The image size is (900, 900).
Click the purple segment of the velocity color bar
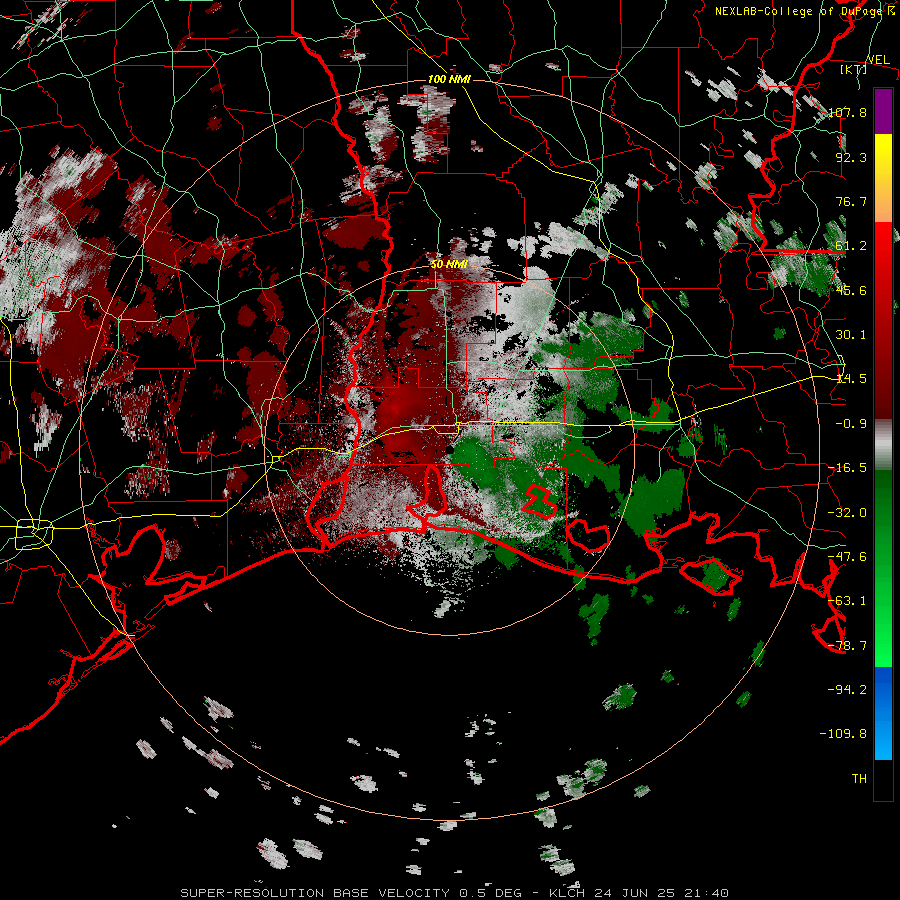(x=883, y=112)
